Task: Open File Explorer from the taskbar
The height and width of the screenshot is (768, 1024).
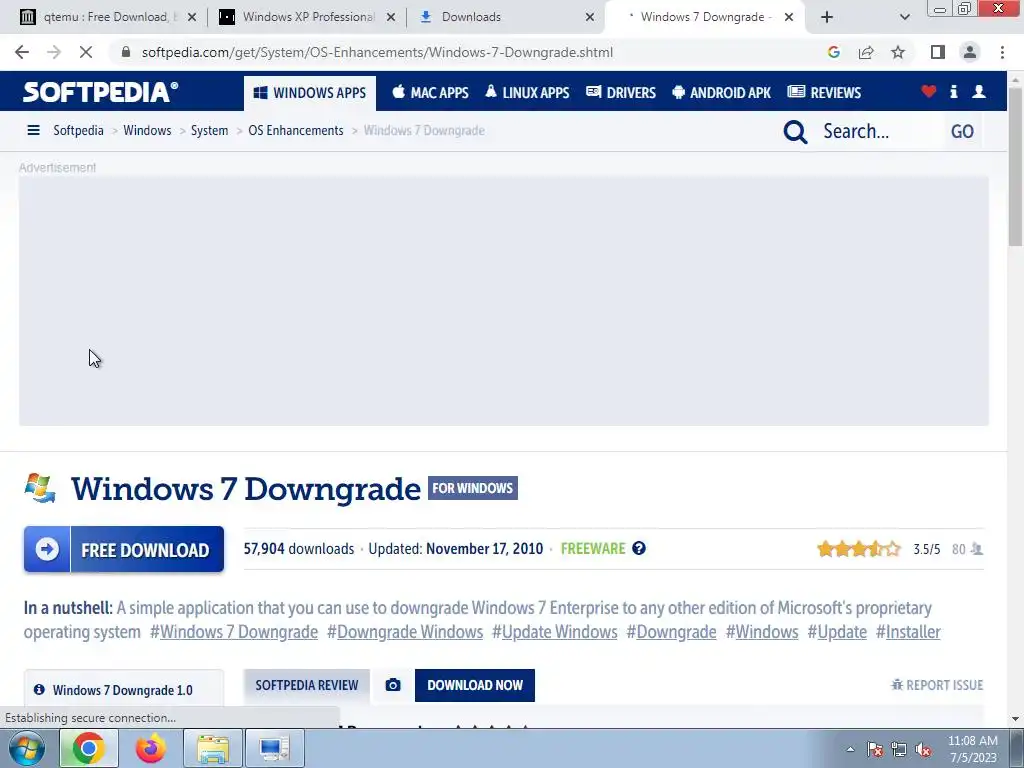Action: point(213,748)
